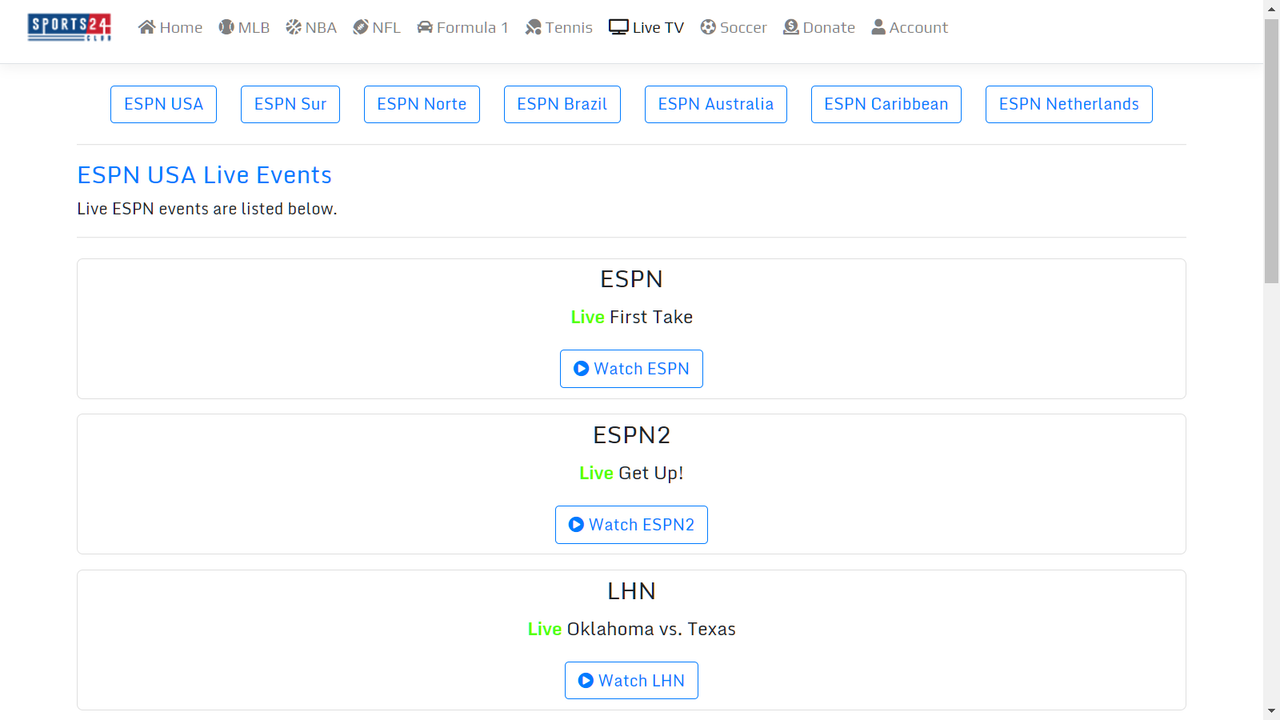Click the ESPN card title
This screenshot has height=720, width=1280.
[x=632, y=279]
